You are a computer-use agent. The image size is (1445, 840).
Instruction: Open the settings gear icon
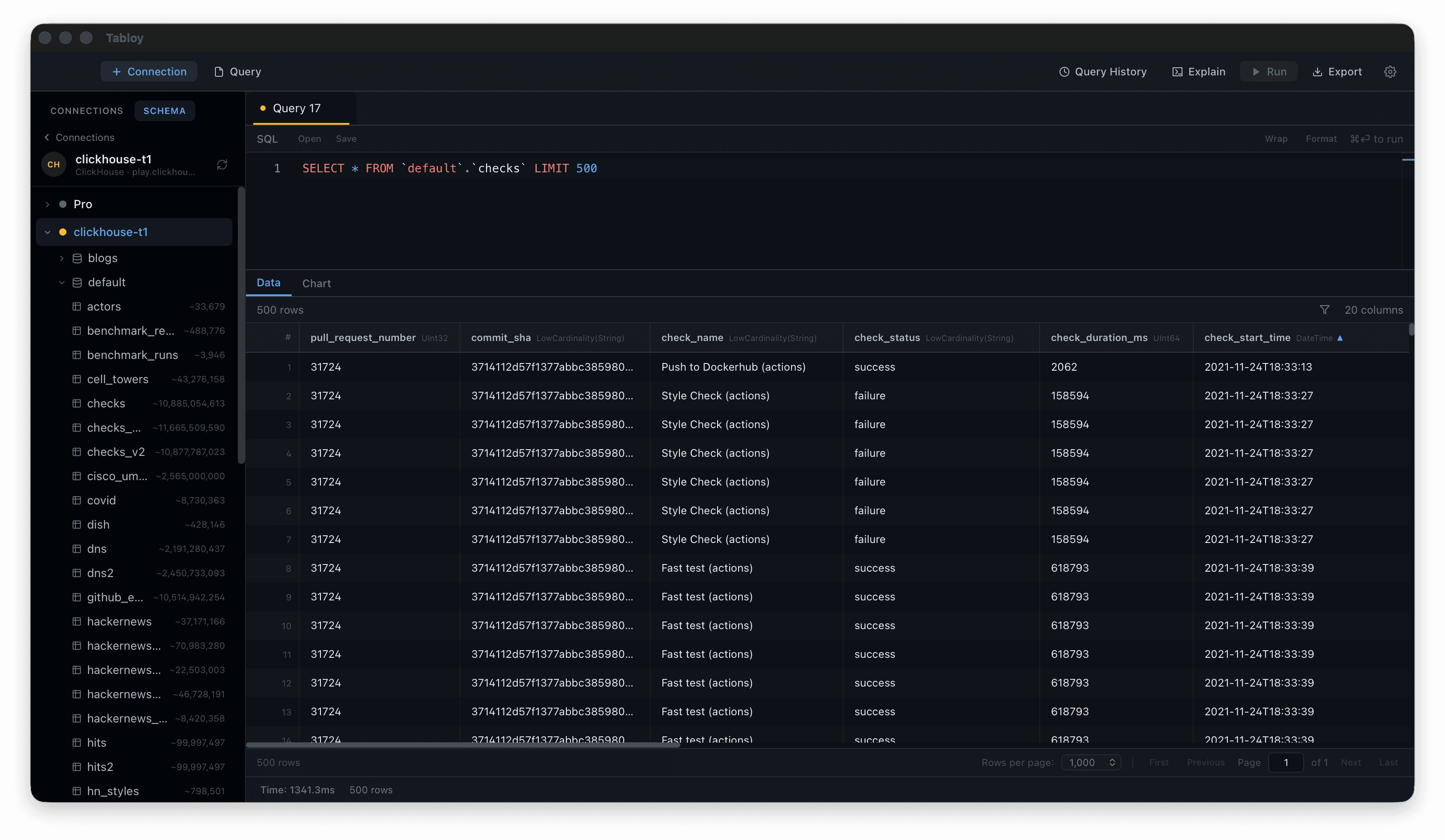[1390, 71]
